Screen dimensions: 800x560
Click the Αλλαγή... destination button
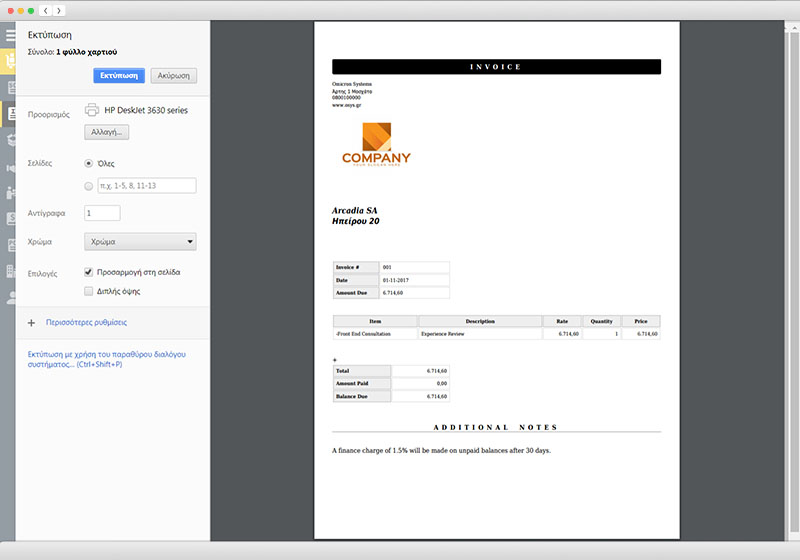pyautogui.click(x=106, y=131)
